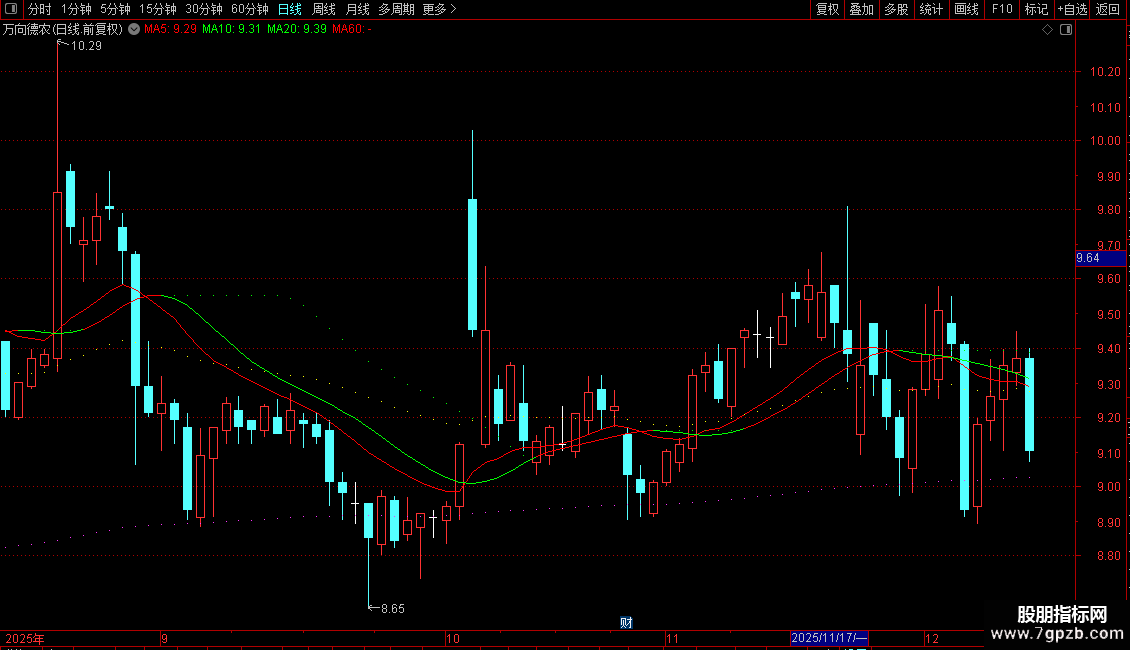The image size is (1130, 650).
Task: Open F10 company information
Action: (1002, 9)
